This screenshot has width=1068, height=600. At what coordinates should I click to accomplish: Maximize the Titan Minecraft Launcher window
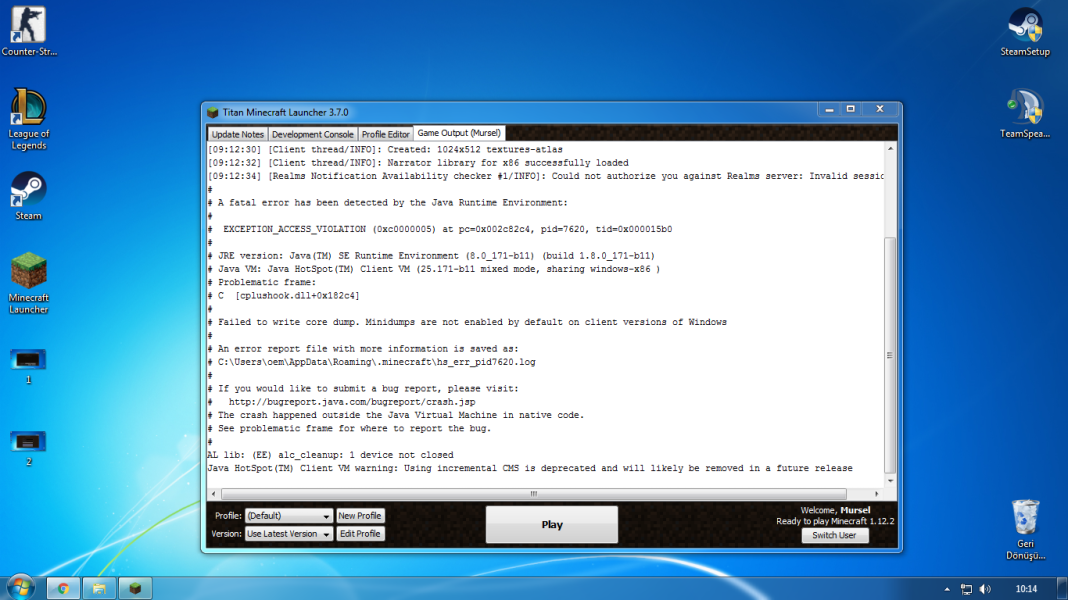pos(851,109)
